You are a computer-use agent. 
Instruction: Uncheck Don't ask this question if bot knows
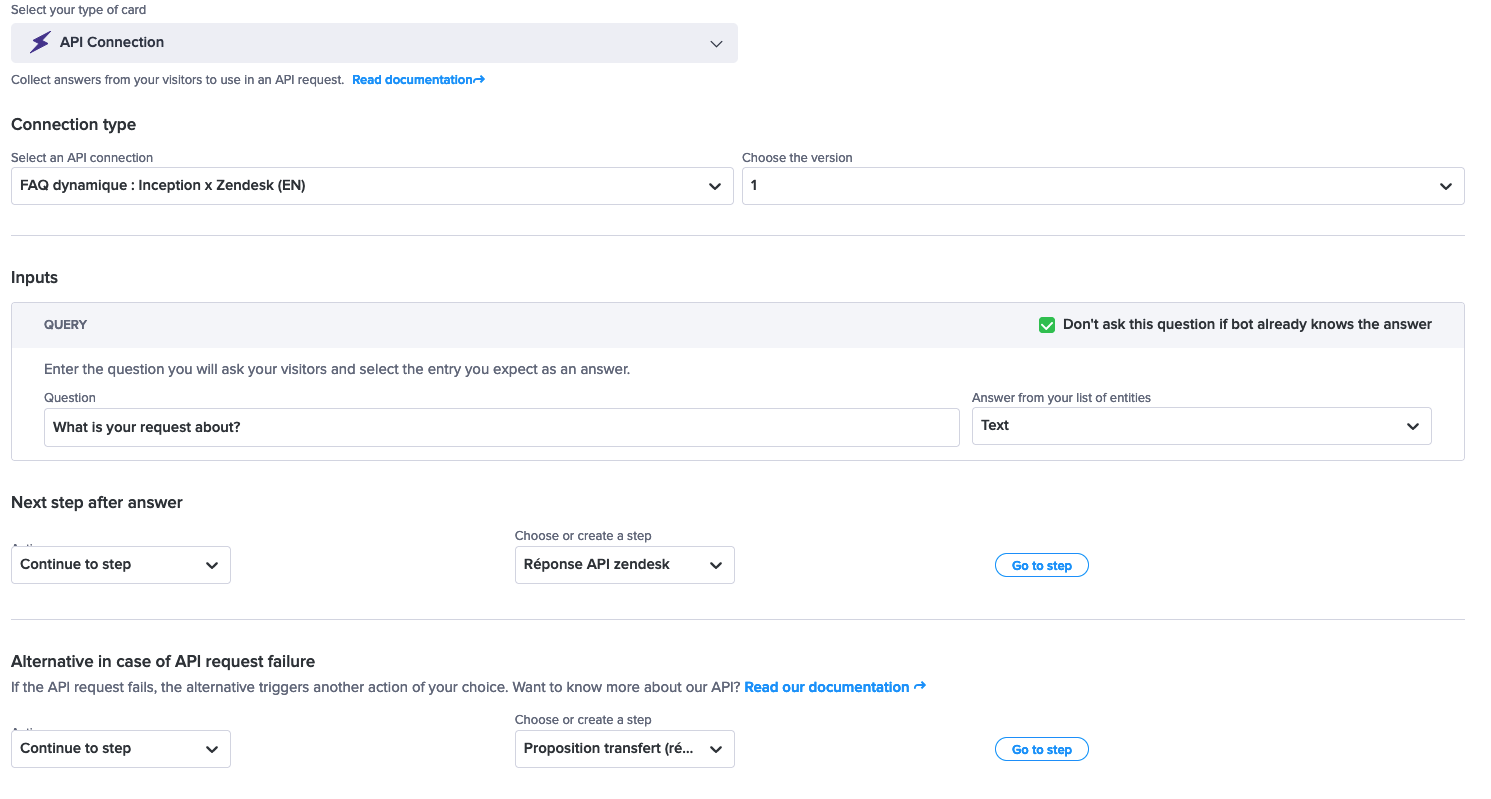click(1047, 325)
